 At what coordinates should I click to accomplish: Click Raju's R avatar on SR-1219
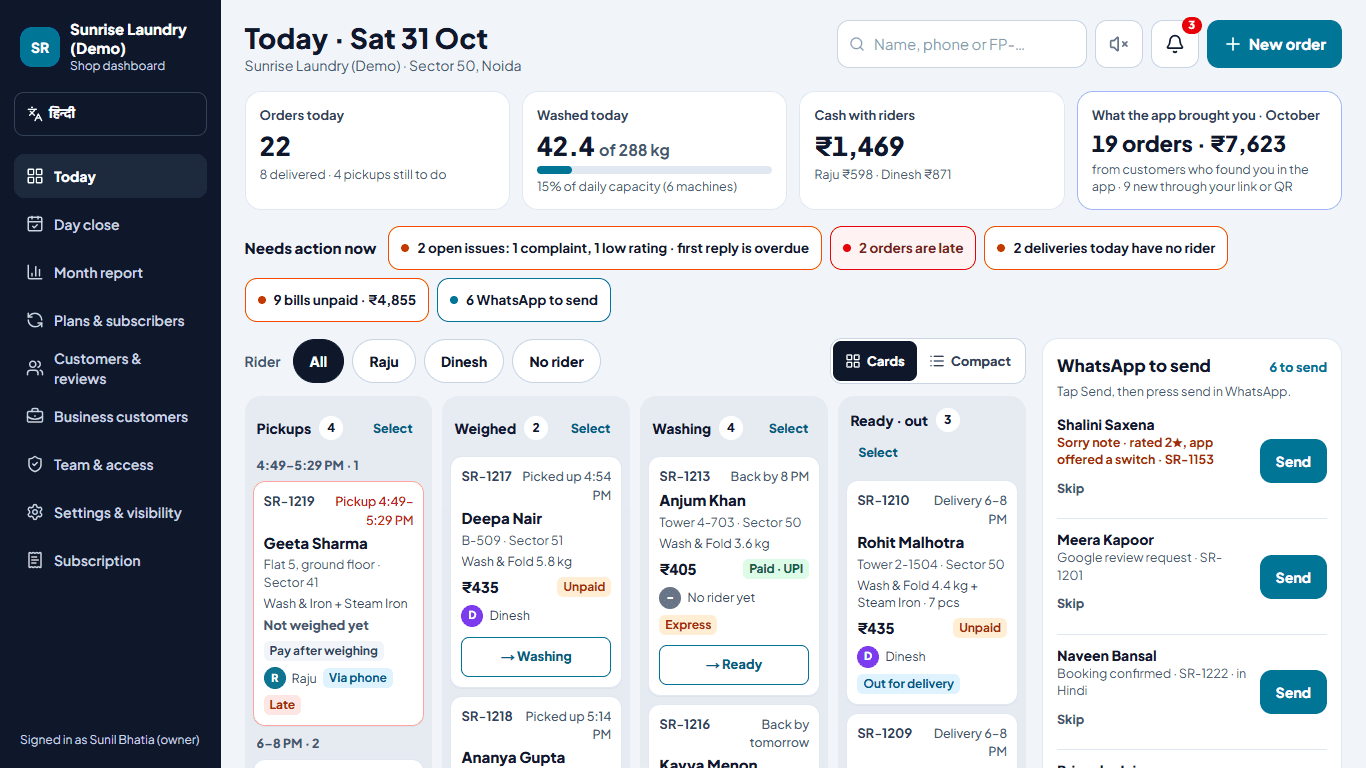click(274, 678)
